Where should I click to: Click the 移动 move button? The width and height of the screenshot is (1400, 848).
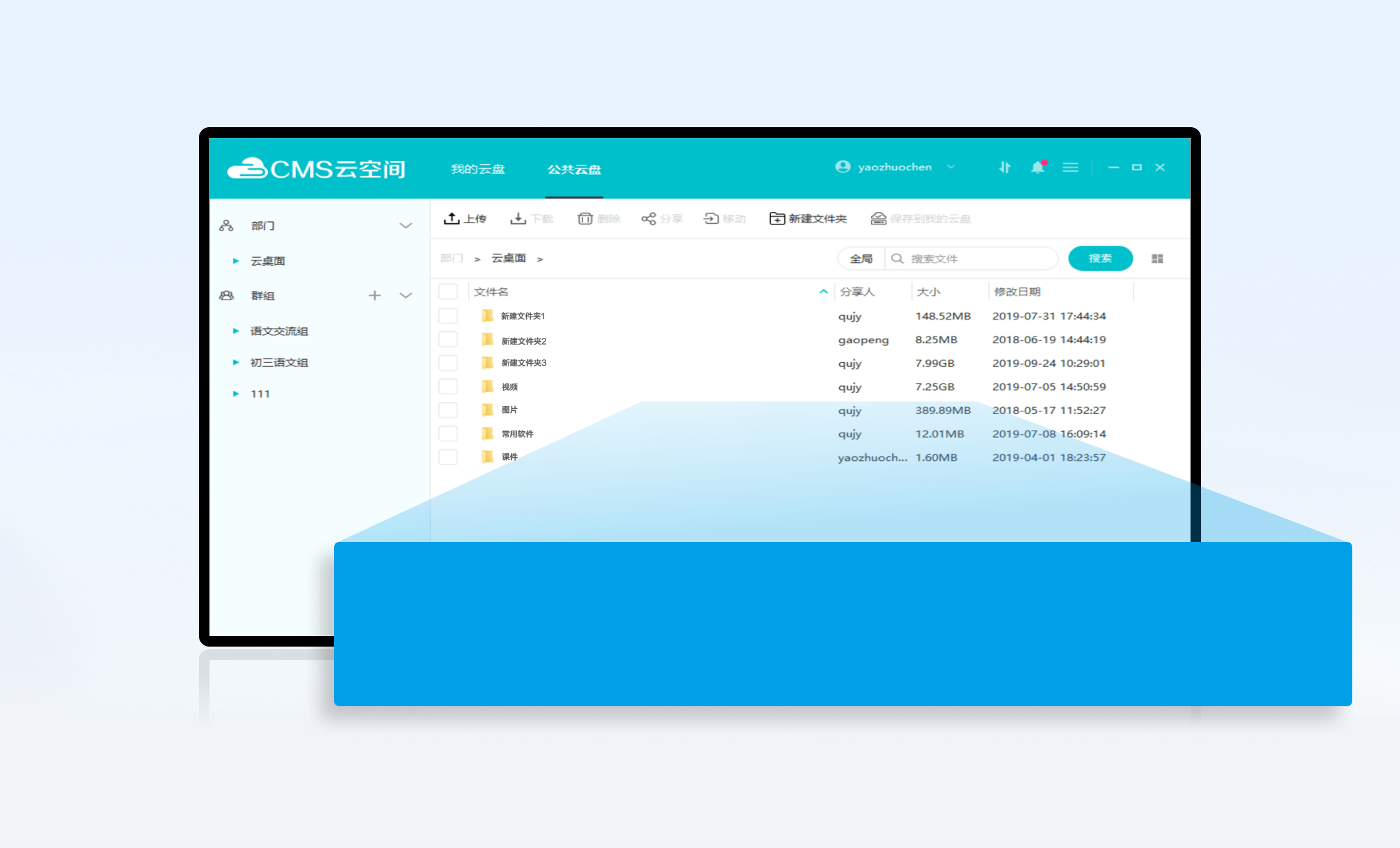(725, 219)
